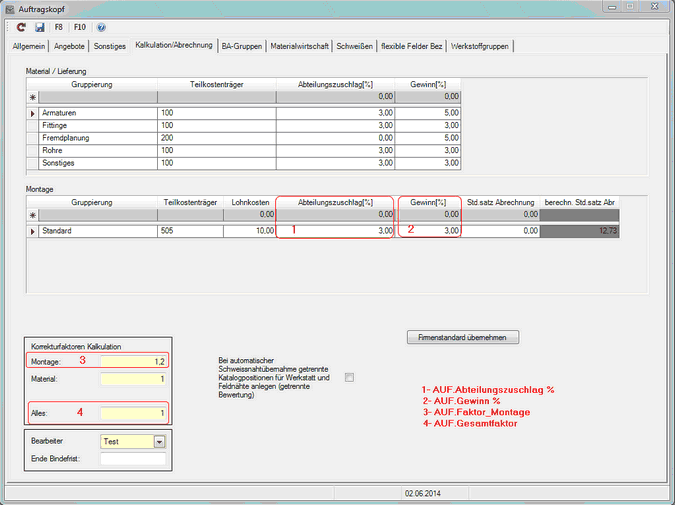Expand the Bearbeiter dropdown

158,441
